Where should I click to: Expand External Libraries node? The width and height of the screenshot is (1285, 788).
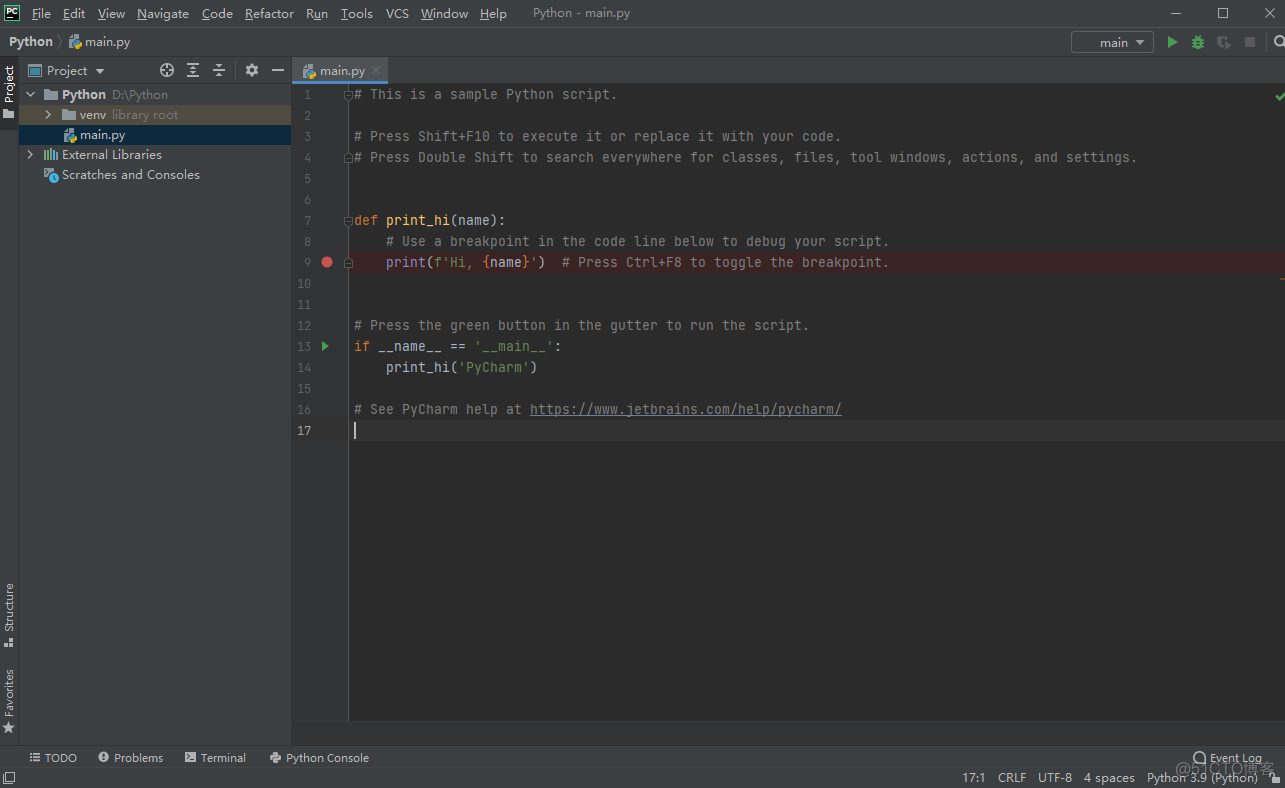tap(30, 154)
